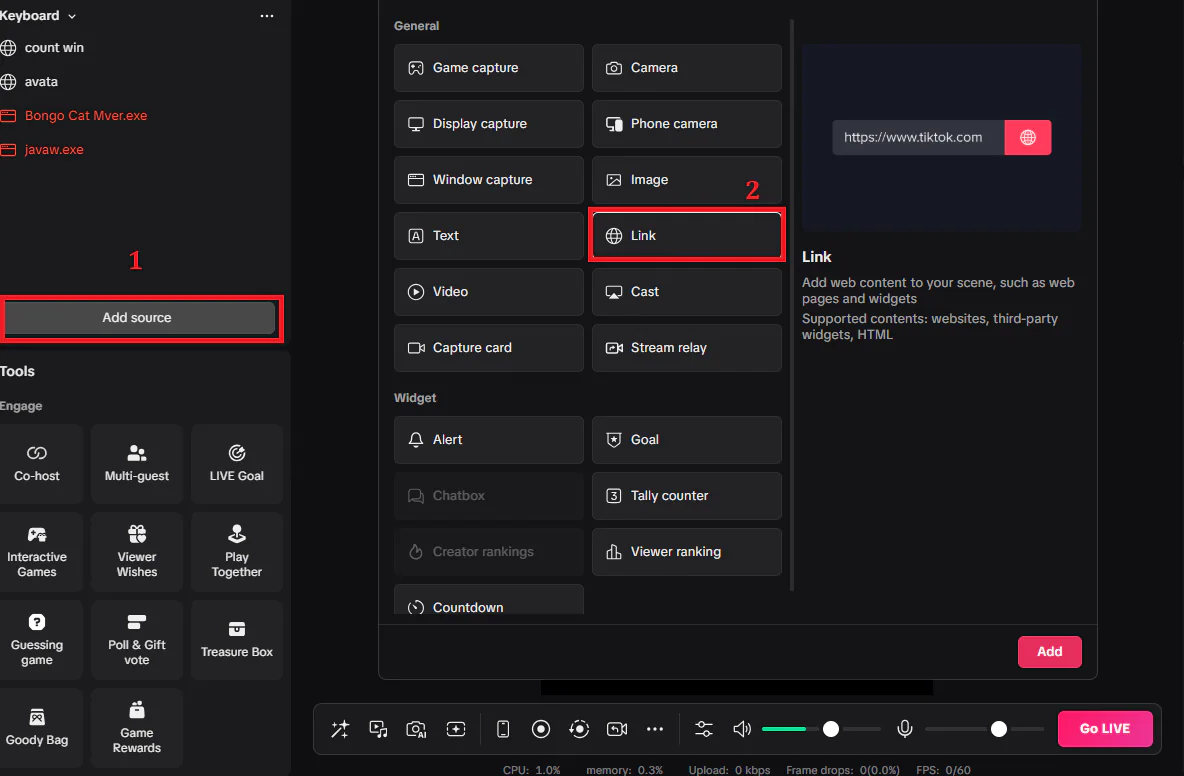The width and height of the screenshot is (1184, 776).
Task: Adjust the microphone volume slider
Action: 998,728
